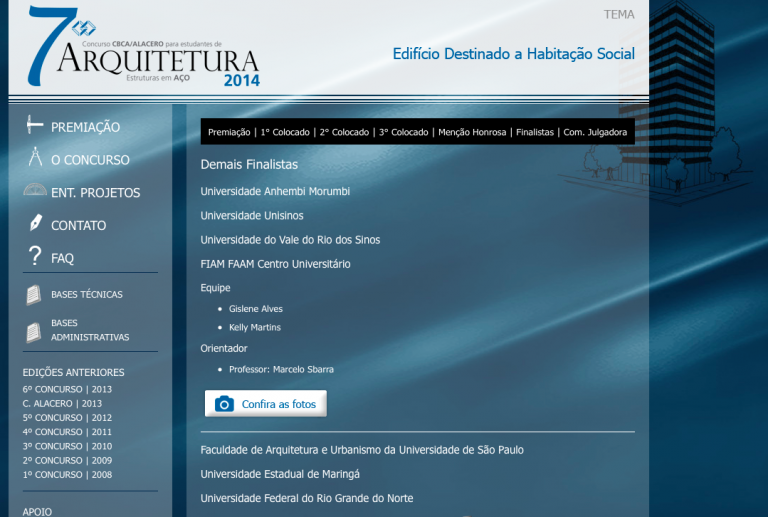Click the document icon beside Bases Administrativas
768x517 pixels.
[x=33, y=332]
